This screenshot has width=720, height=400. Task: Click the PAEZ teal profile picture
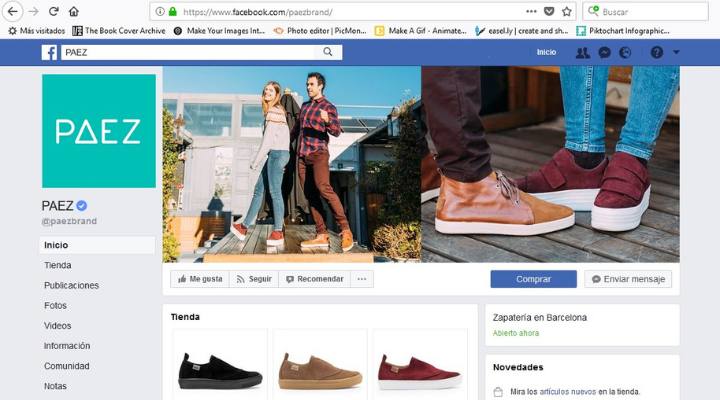click(99, 131)
